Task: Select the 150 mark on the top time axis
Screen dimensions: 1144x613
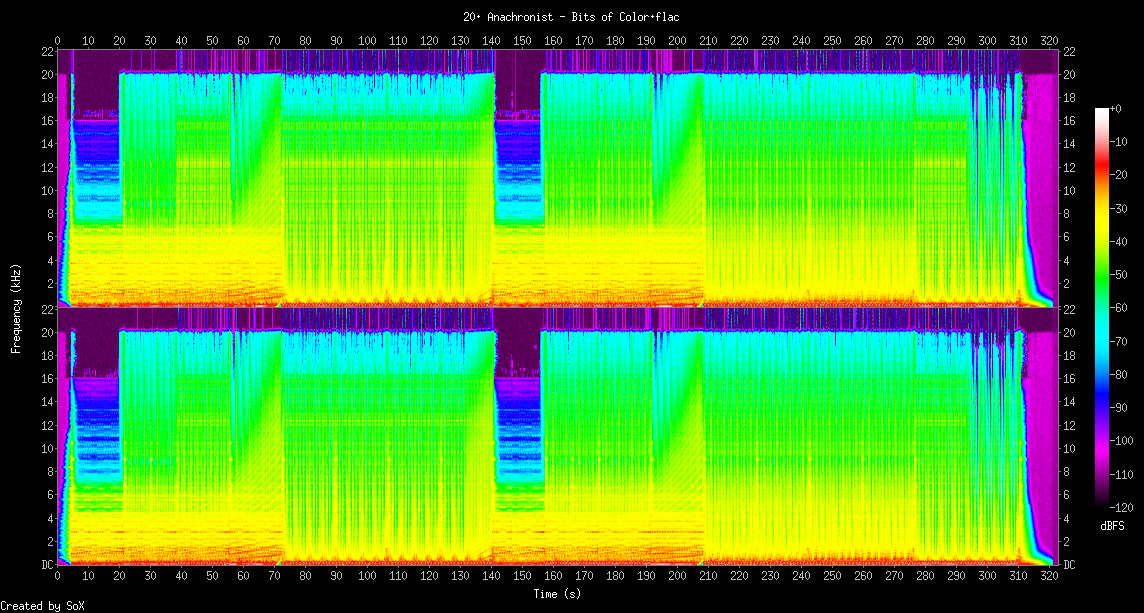Action: [523, 40]
